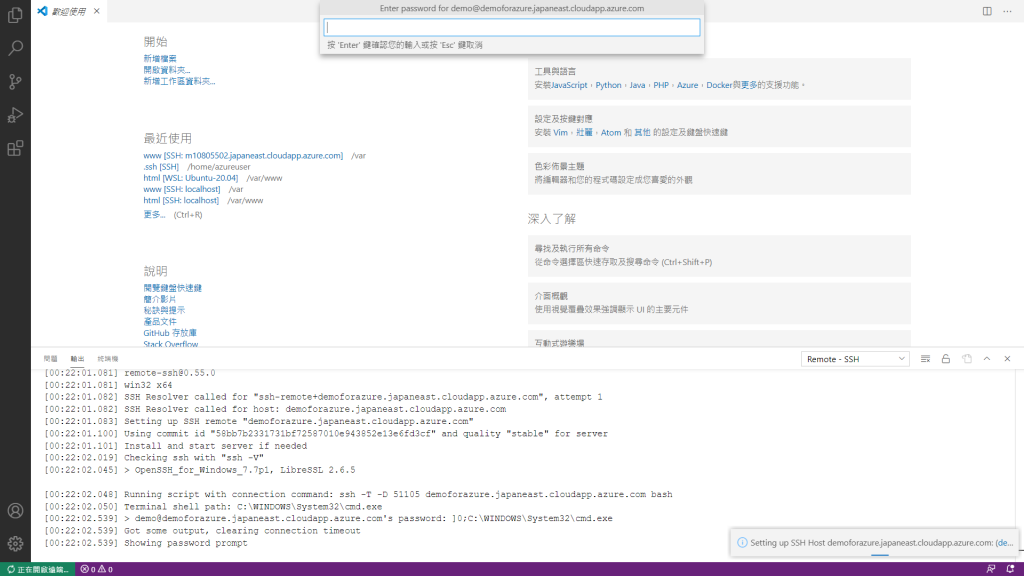Close the 歡迎使用 welcome tab
Image resolution: width=1024 pixels, height=576 pixels.
click(97, 11)
